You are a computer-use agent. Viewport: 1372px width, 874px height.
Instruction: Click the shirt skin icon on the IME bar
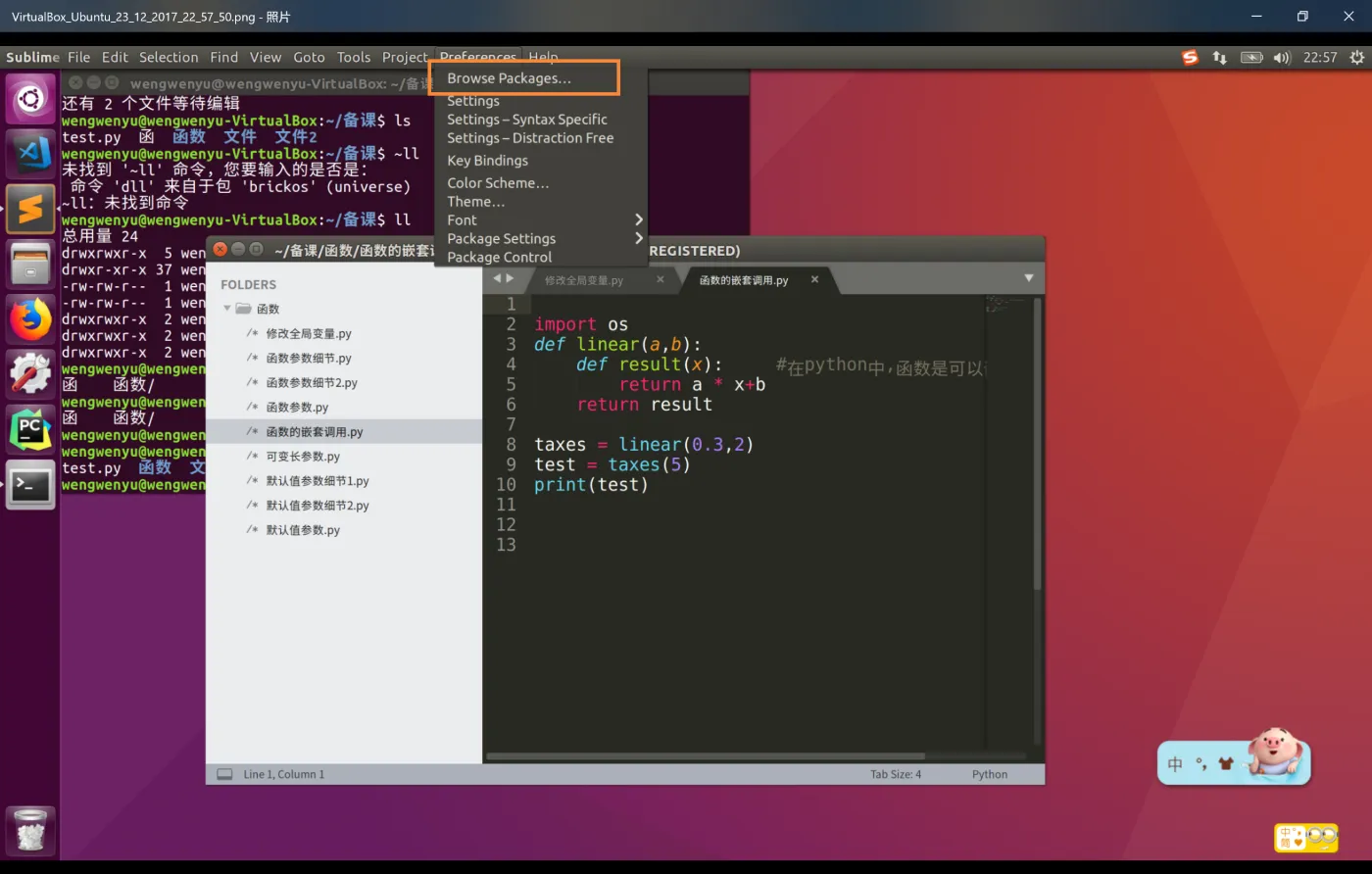(1225, 764)
